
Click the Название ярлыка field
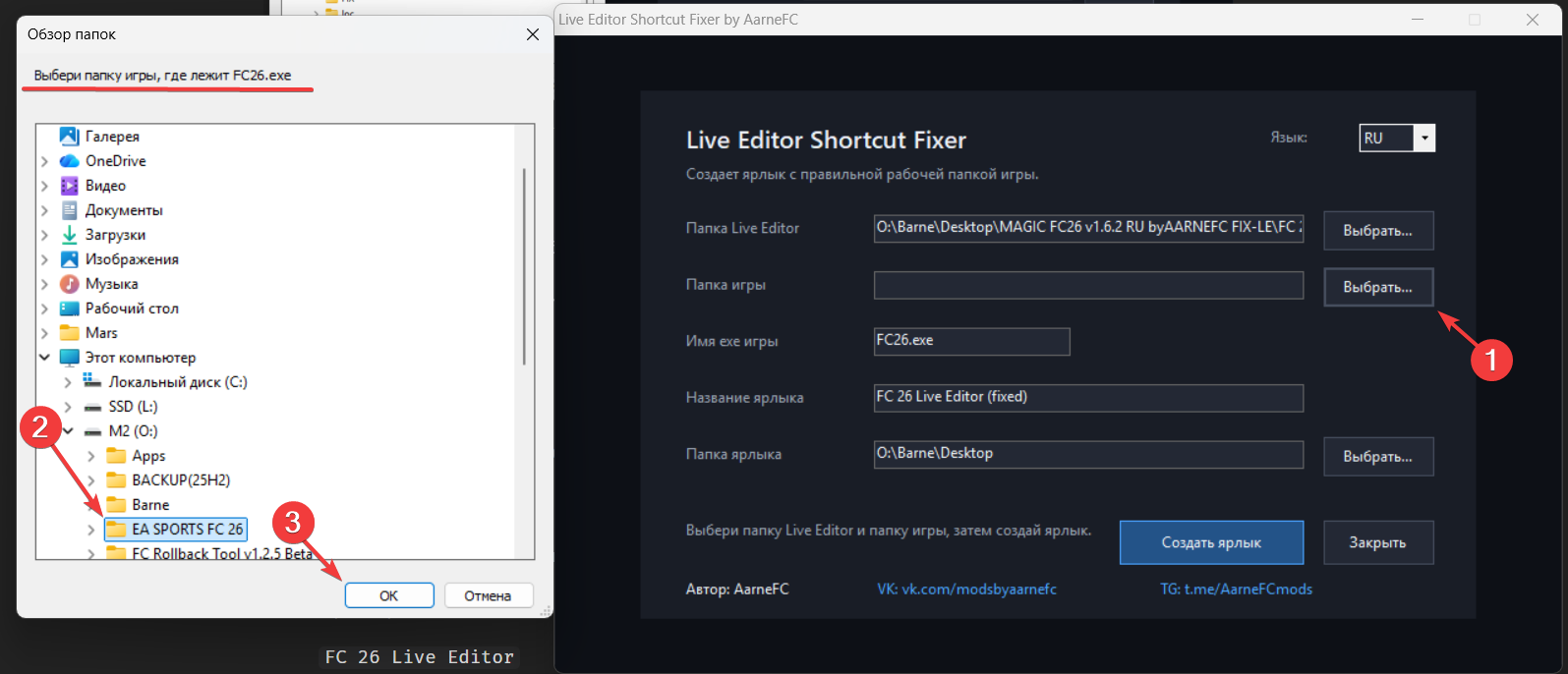[1088, 398]
